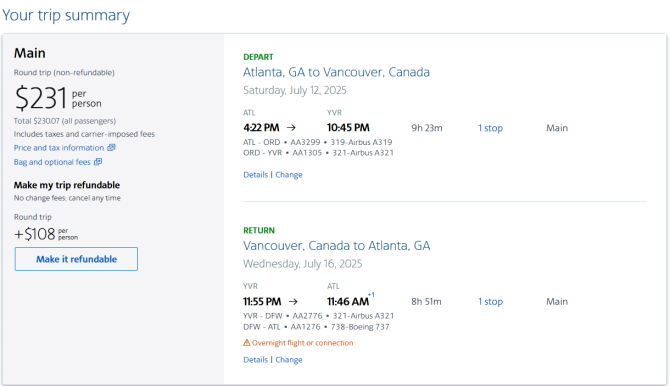
Task: Show the 1 stop info for the departing flight
Action: coord(491,128)
